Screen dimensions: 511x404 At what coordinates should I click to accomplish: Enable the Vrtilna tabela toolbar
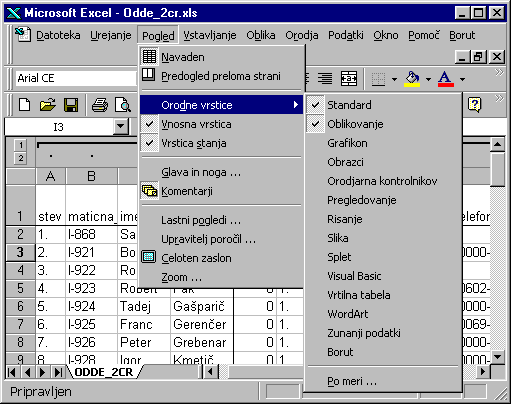(383, 295)
